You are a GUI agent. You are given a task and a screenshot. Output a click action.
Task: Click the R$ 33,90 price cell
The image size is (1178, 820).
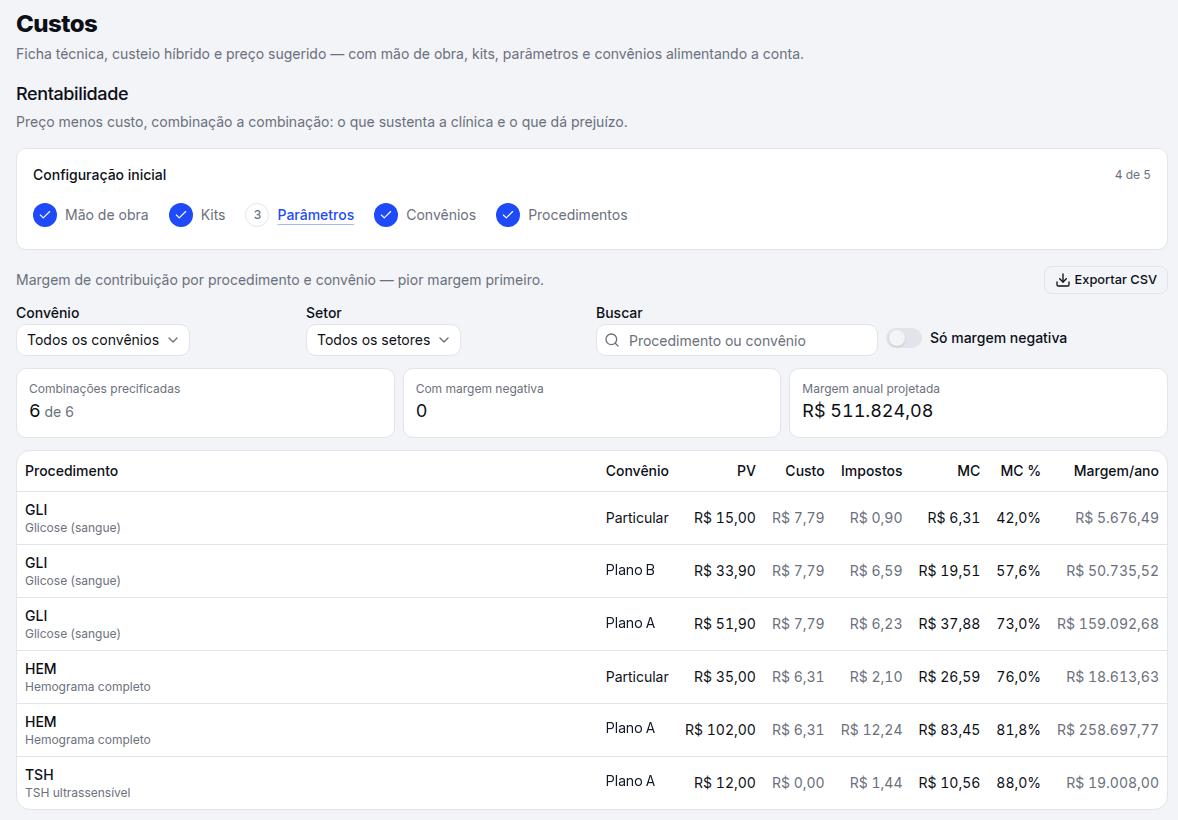(x=724, y=571)
